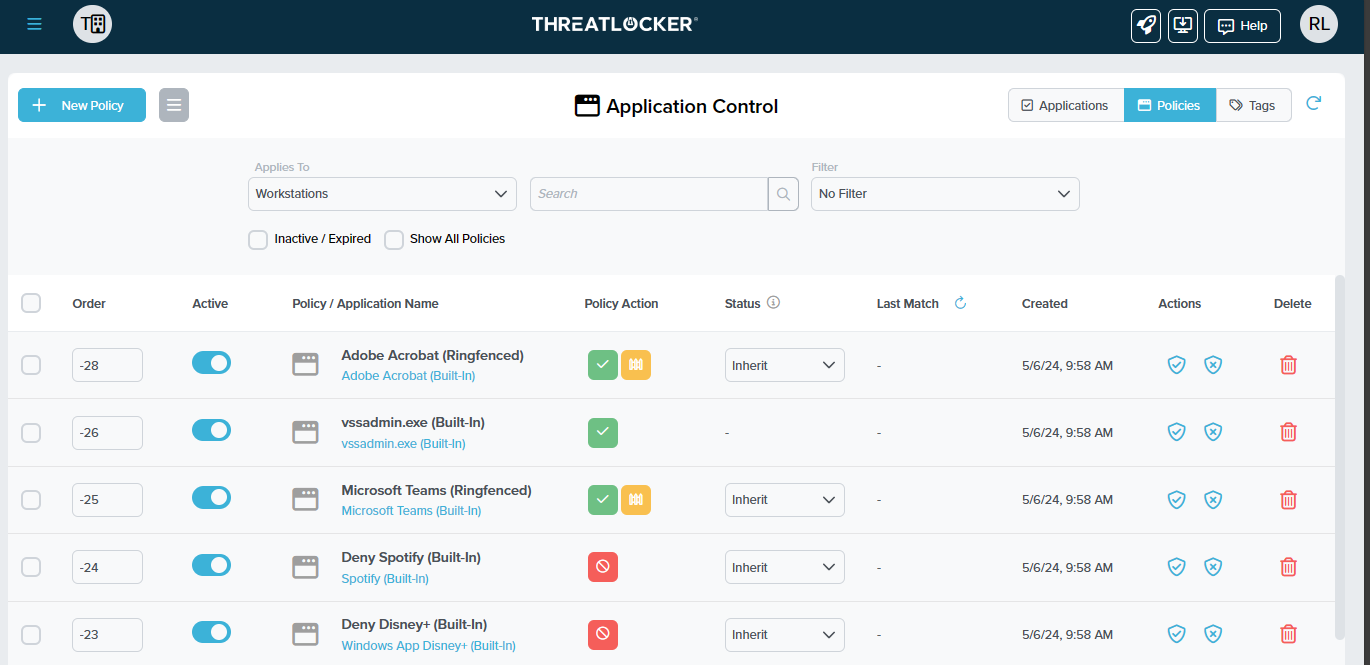This screenshot has height=665, width=1370.
Task: Open the Microsoft Teams (Built-In) link
Action: tap(411, 510)
